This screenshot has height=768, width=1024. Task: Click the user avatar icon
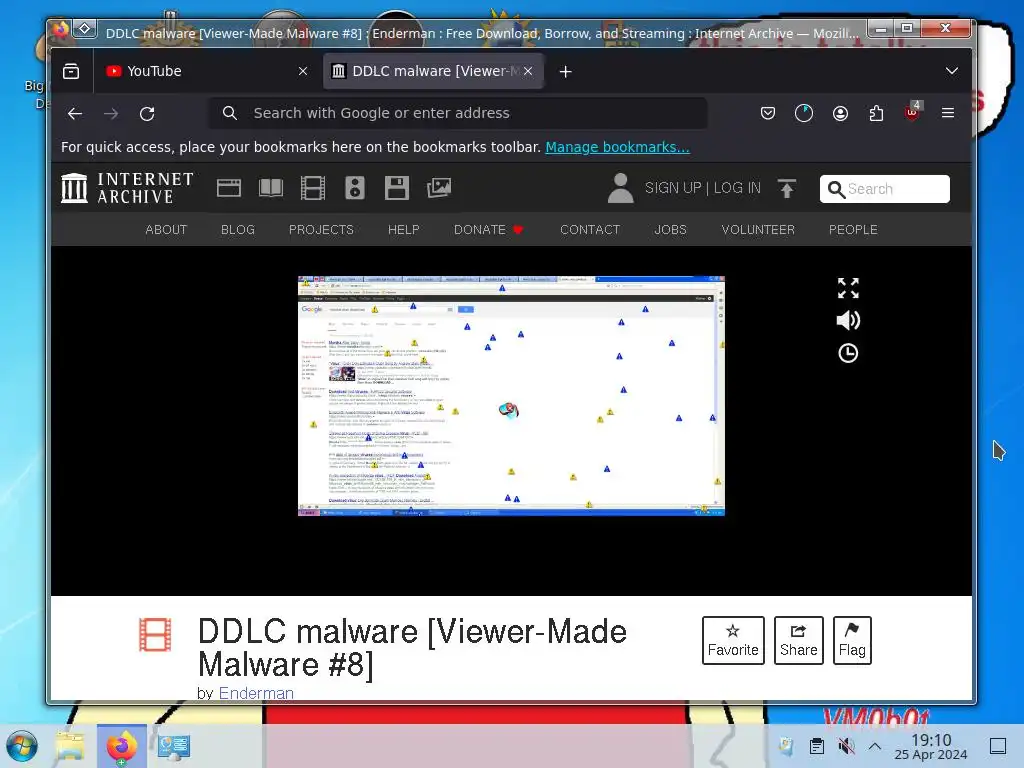pyautogui.click(x=620, y=188)
